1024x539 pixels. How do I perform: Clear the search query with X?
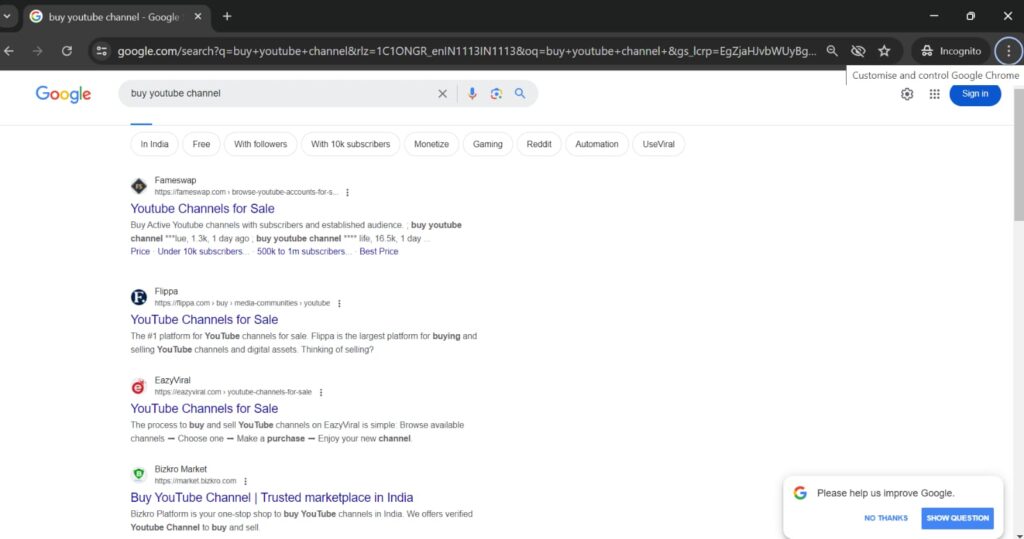442,93
